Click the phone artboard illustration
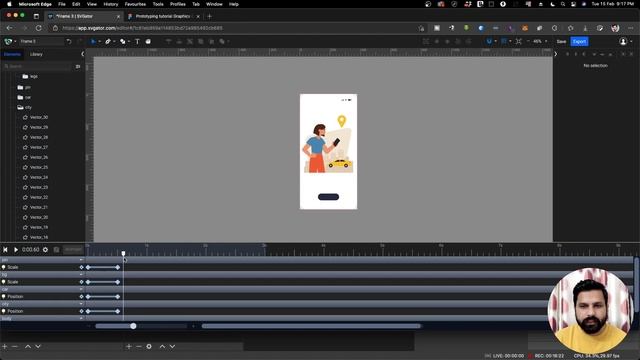Screen dimensions: 640x360 [x=329, y=151]
